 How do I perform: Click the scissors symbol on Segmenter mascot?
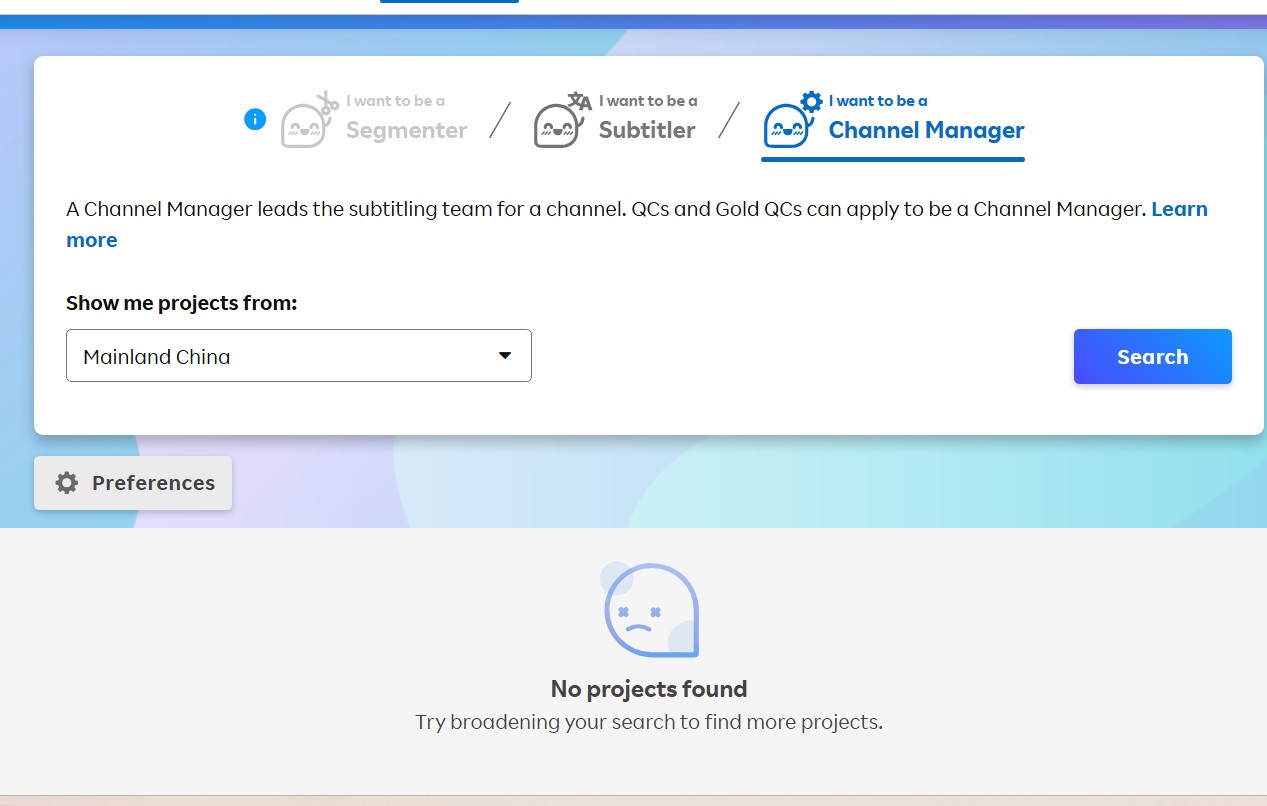pyautogui.click(x=328, y=102)
